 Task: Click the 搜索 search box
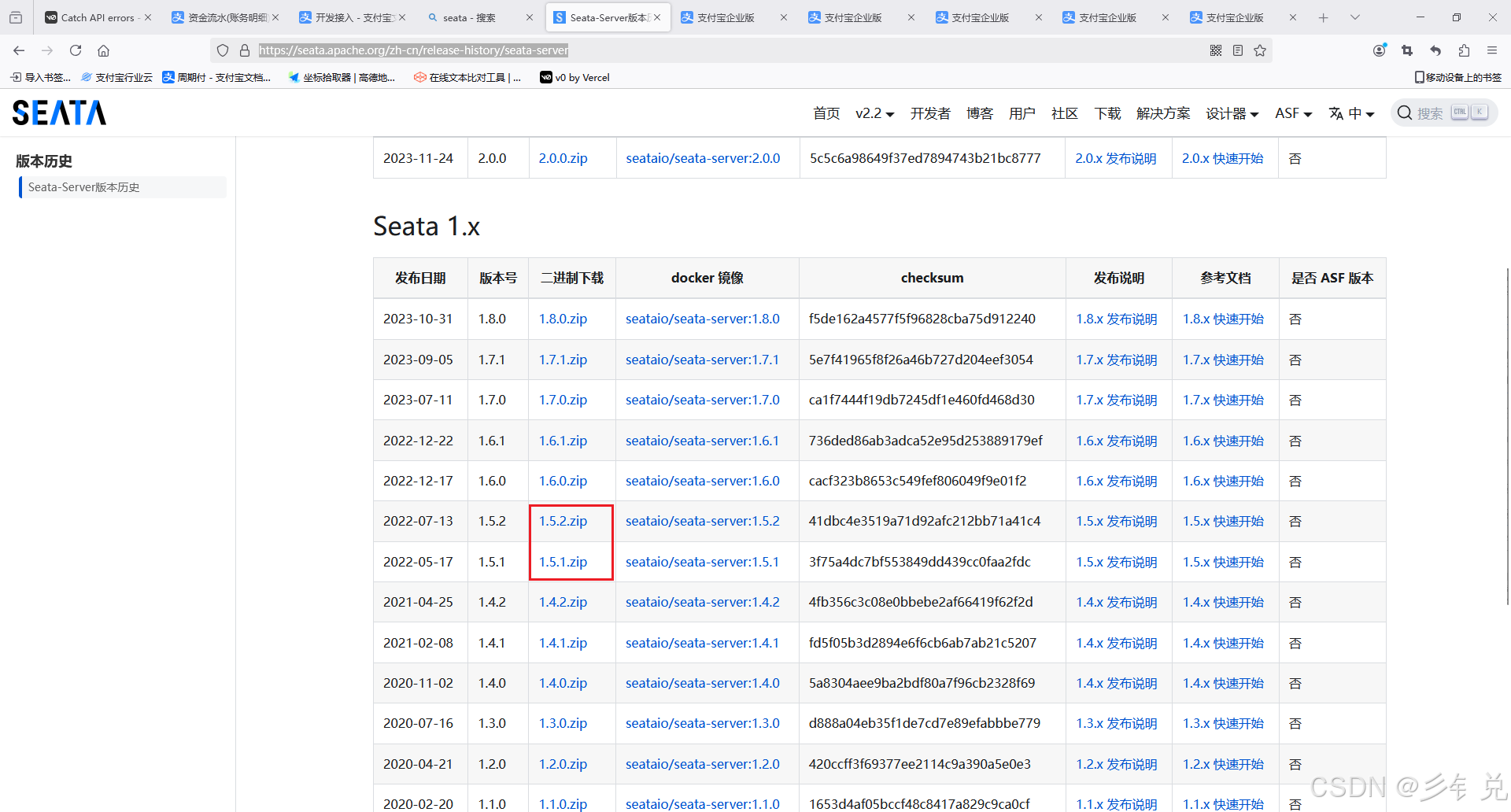coord(1445,113)
